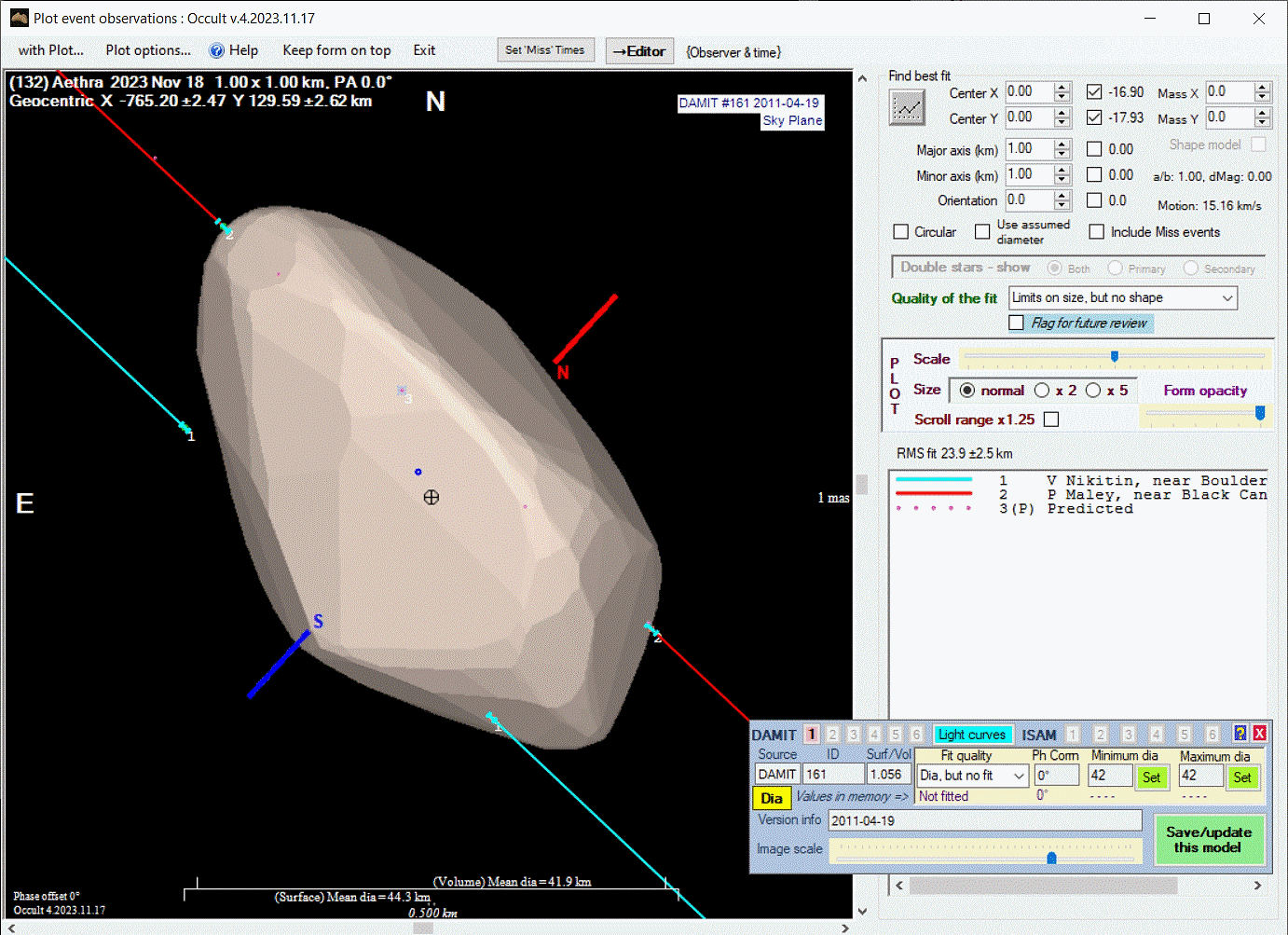Select the x 2 size radio button

[1042, 391]
